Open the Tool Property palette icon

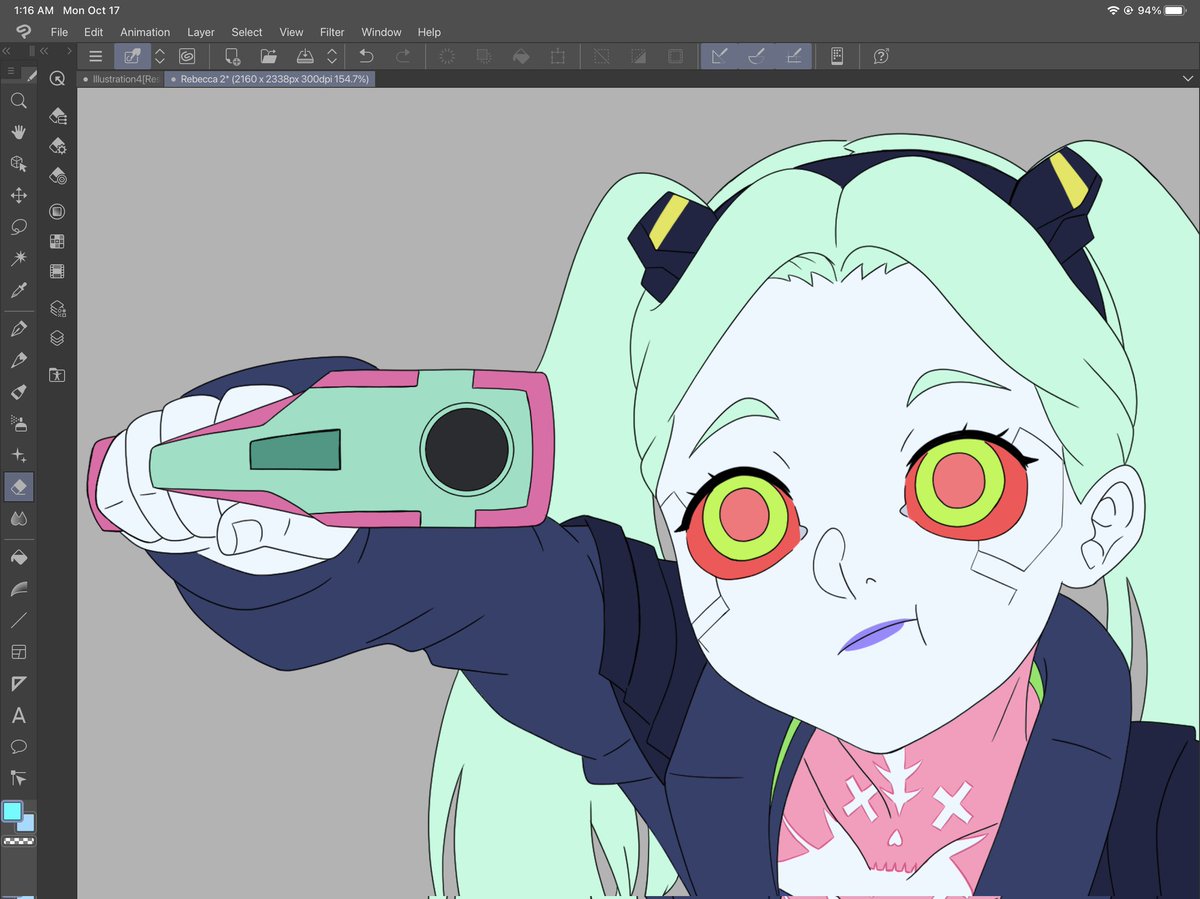(57, 147)
